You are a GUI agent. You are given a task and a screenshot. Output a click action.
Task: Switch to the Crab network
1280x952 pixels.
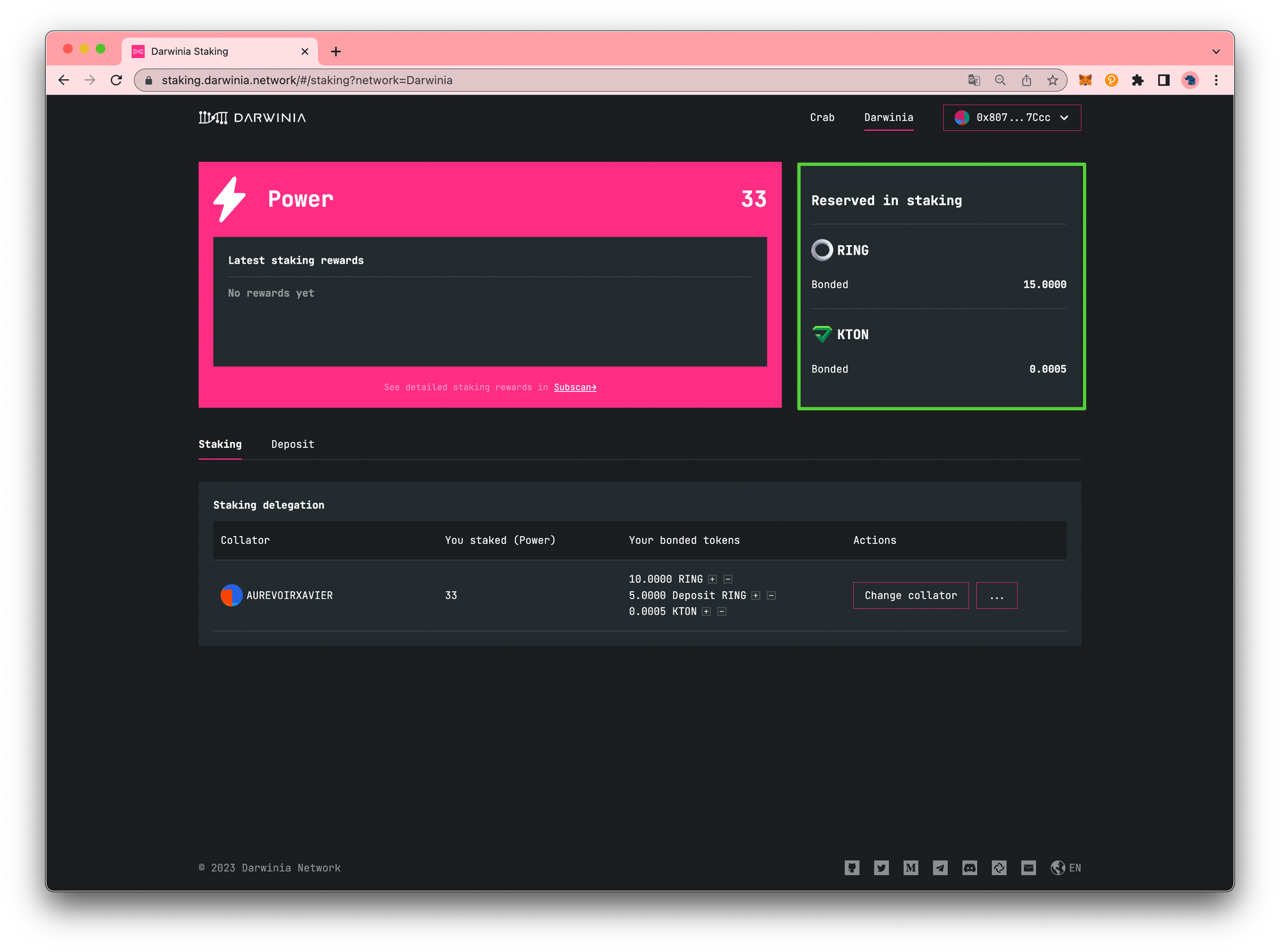821,117
